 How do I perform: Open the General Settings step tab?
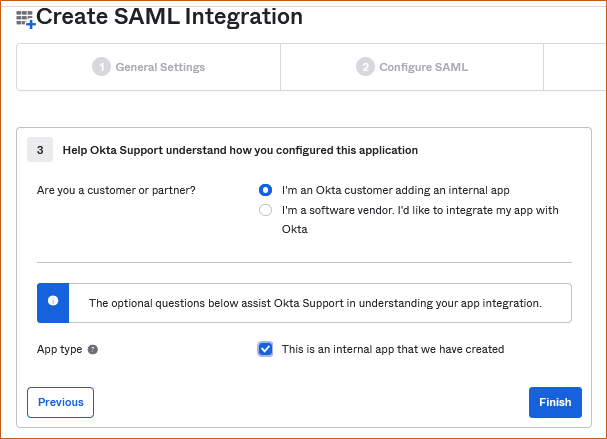tap(149, 67)
